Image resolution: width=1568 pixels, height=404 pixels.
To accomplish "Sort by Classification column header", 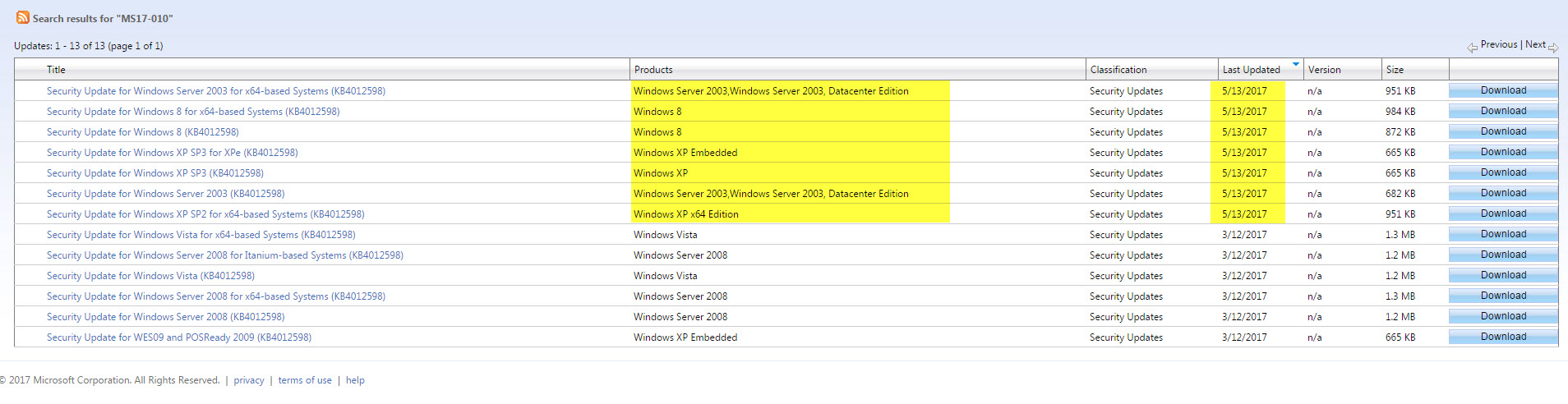I will 1118,70.
